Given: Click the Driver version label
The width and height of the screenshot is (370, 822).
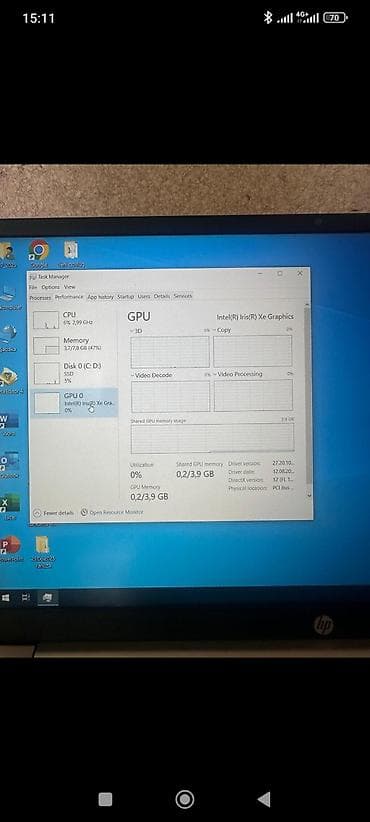Looking at the screenshot, I should point(244,464).
